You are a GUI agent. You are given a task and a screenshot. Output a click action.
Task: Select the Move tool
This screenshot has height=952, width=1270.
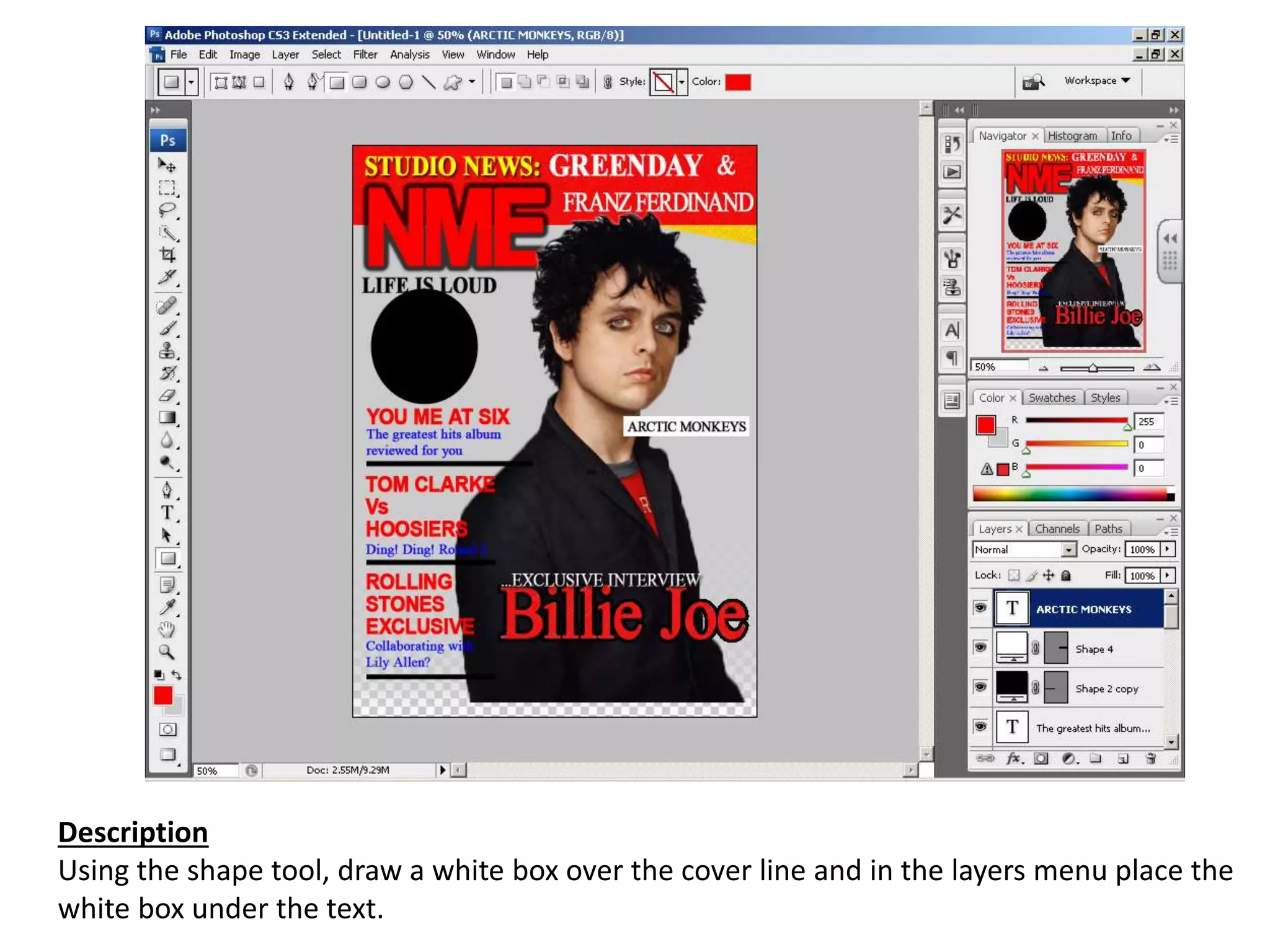click(167, 165)
